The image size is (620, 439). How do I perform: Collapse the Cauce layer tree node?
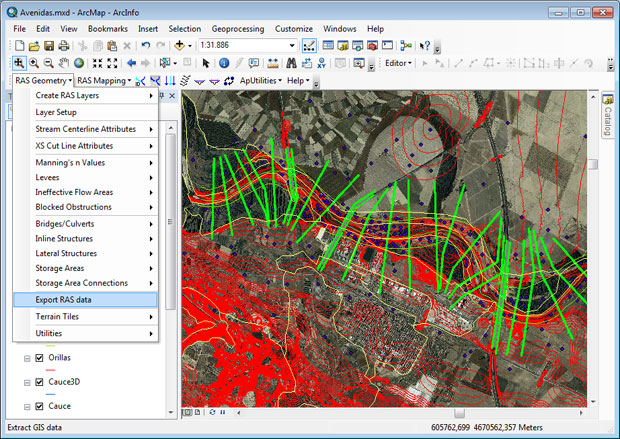click(x=27, y=407)
